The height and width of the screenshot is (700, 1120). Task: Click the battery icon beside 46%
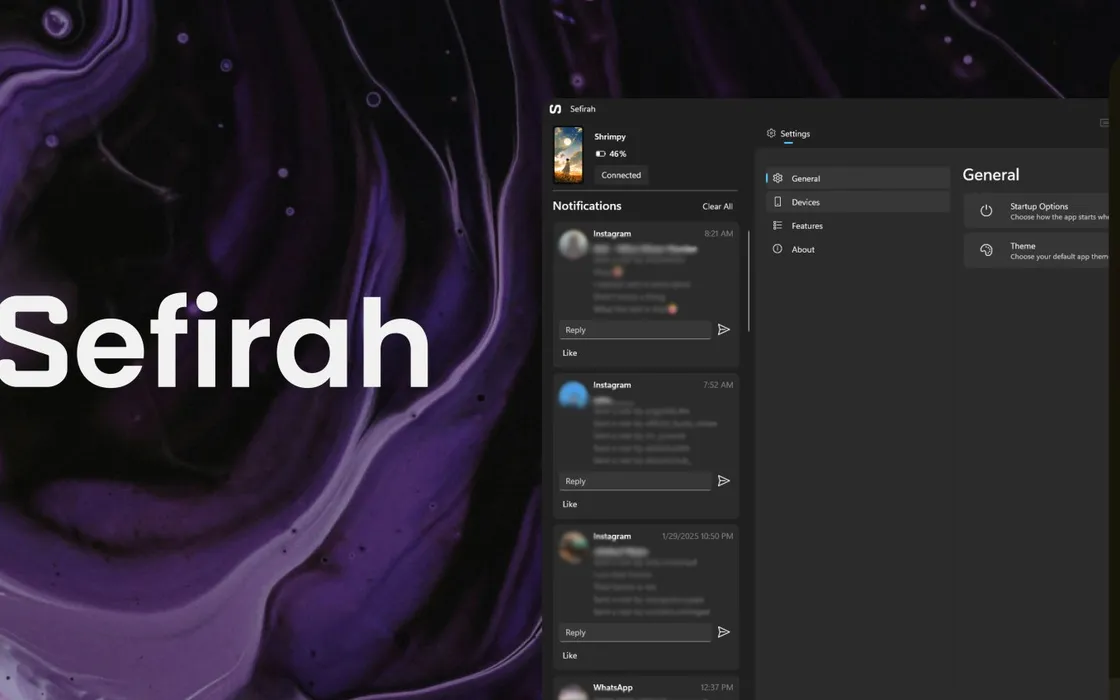coord(600,154)
